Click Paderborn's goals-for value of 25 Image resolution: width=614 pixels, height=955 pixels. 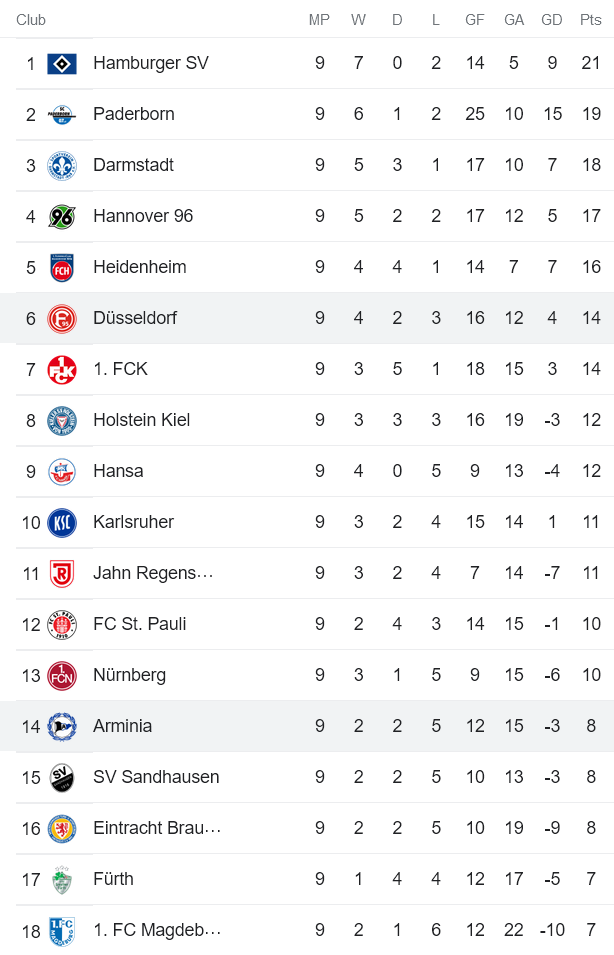[x=474, y=113]
